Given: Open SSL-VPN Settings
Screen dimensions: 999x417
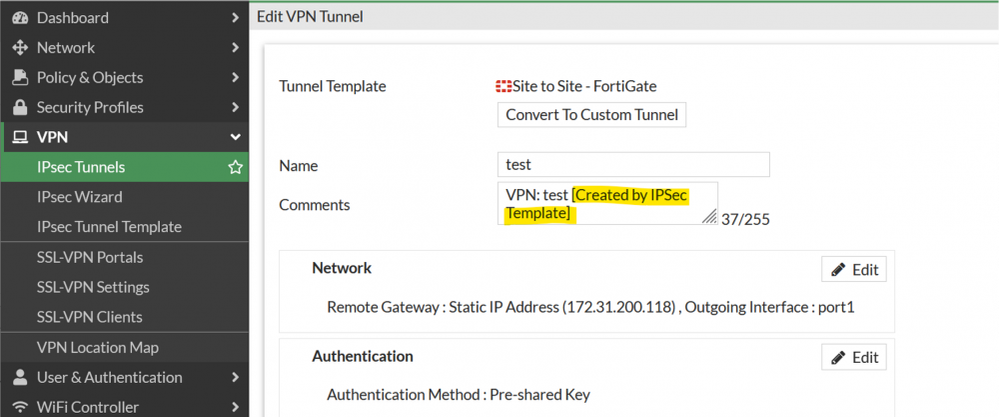Looking at the screenshot, I should pos(93,287).
